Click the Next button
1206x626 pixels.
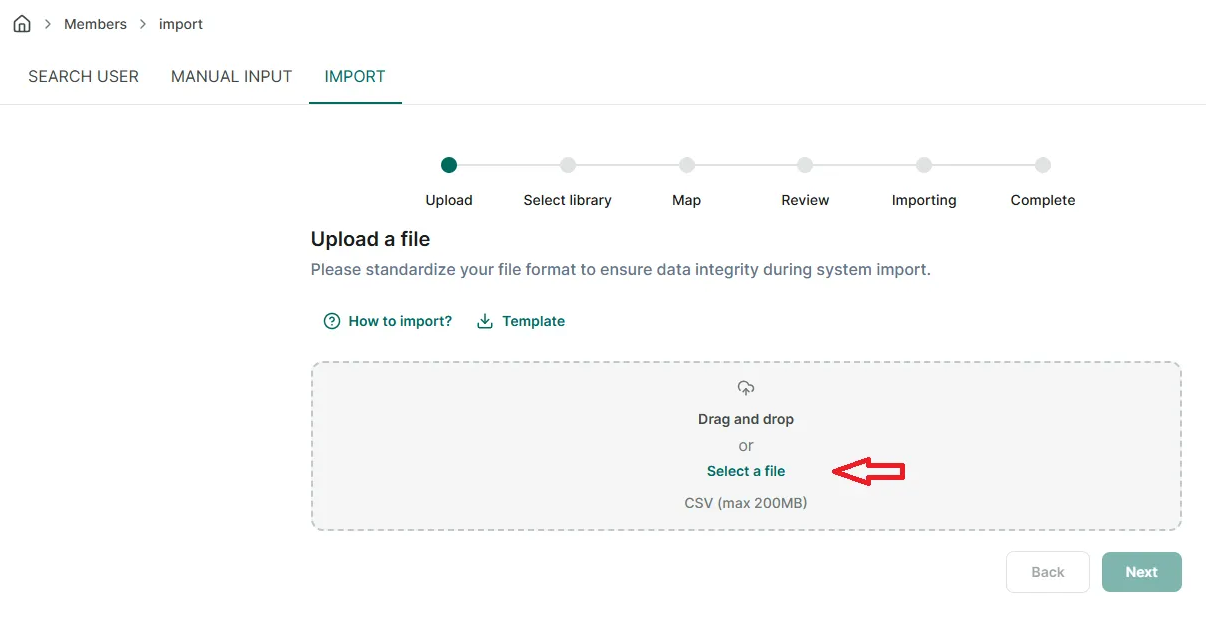point(1142,572)
